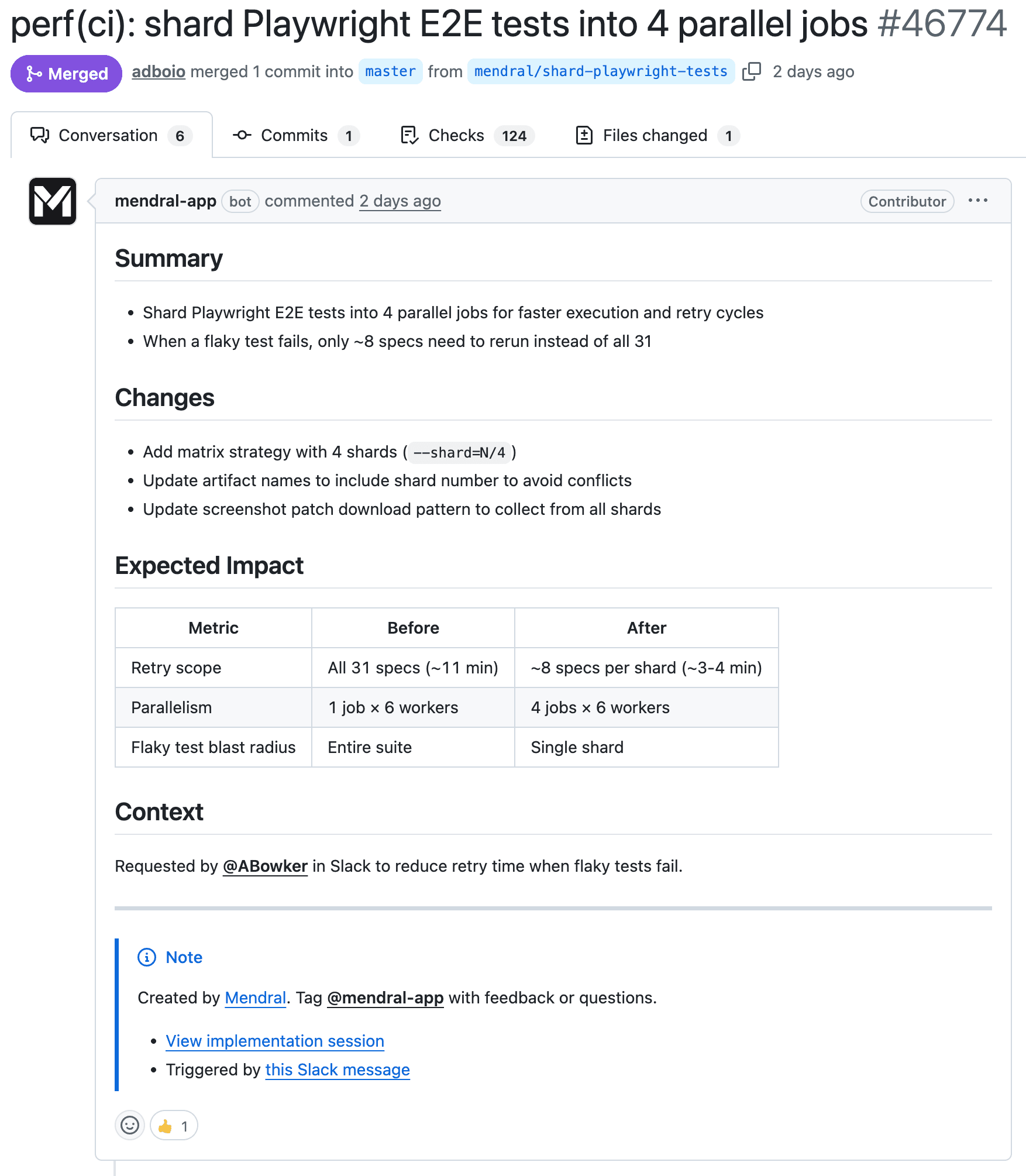Open the comment options kebab menu
Viewport: 1026px width, 1176px height.
979,201
